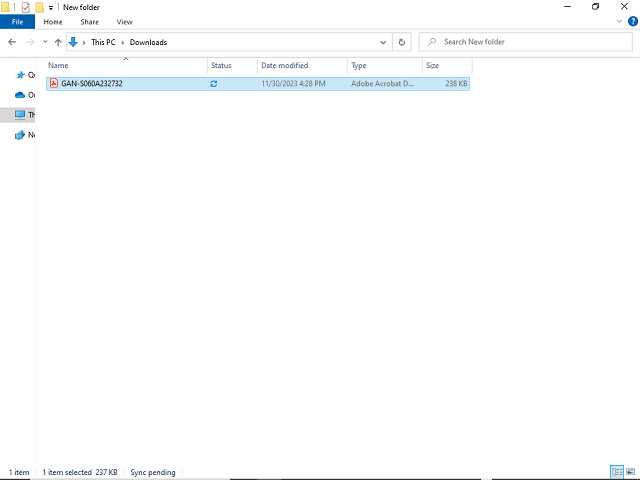640x480 pixels.
Task: Expand the address bar history dropdown
Action: pyautogui.click(x=383, y=42)
